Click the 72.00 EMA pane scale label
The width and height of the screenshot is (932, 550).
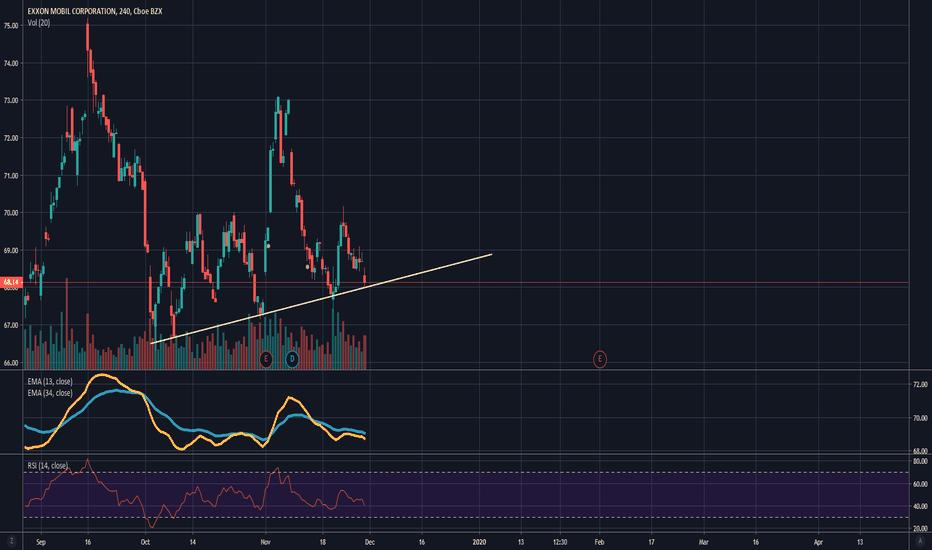(920, 385)
